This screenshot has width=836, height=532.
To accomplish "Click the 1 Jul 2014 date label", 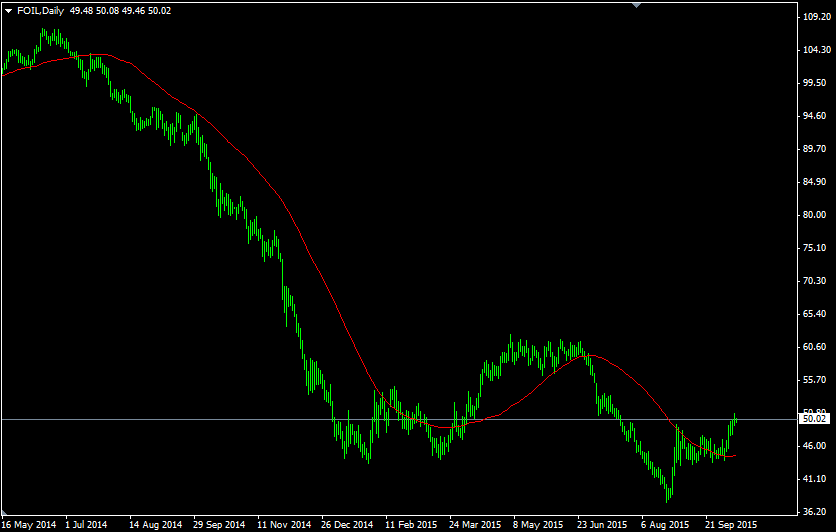I will tap(86, 525).
